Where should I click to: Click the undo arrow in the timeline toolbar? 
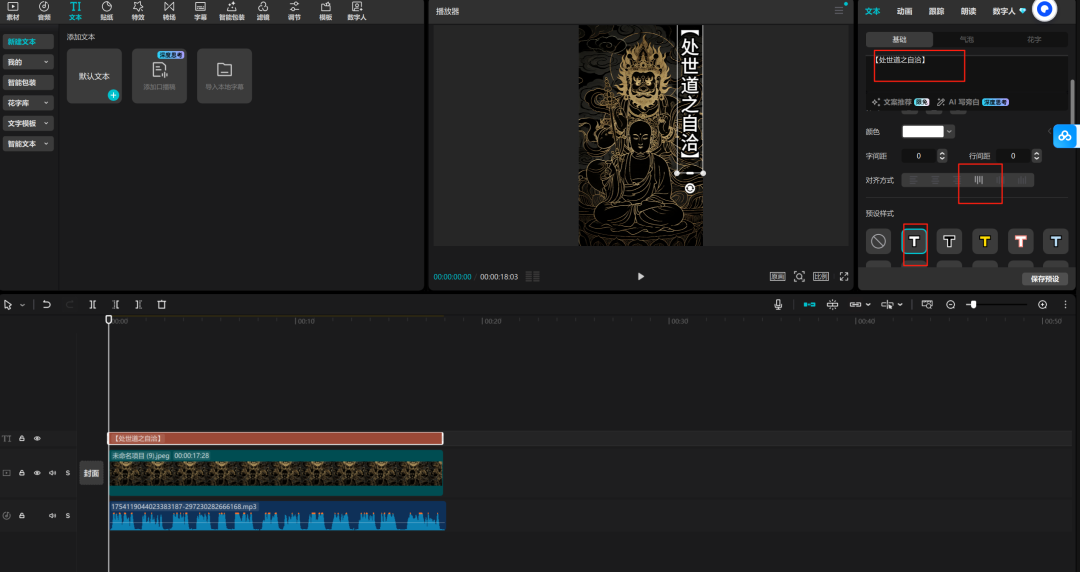[x=46, y=305]
